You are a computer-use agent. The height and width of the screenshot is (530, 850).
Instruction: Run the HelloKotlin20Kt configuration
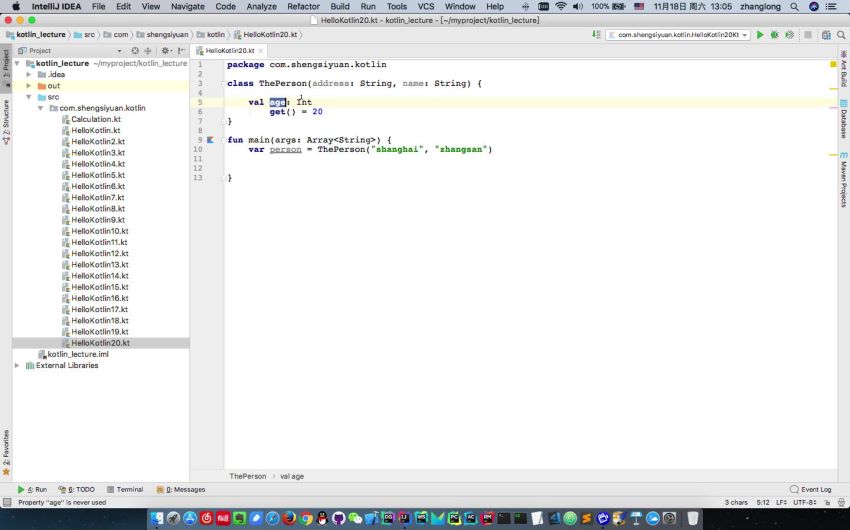(x=760, y=35)
